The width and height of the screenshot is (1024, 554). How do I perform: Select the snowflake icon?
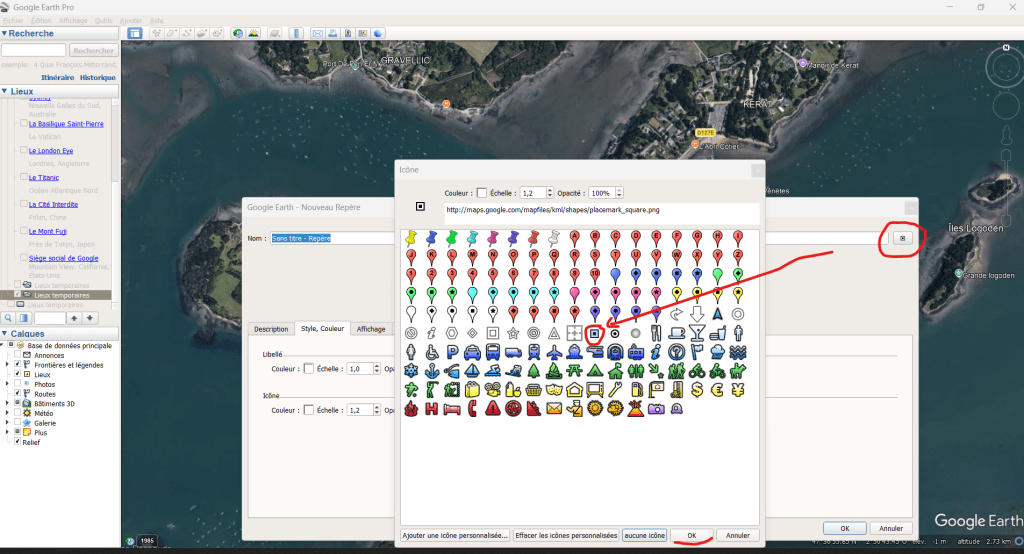click(x=411, y=372)
